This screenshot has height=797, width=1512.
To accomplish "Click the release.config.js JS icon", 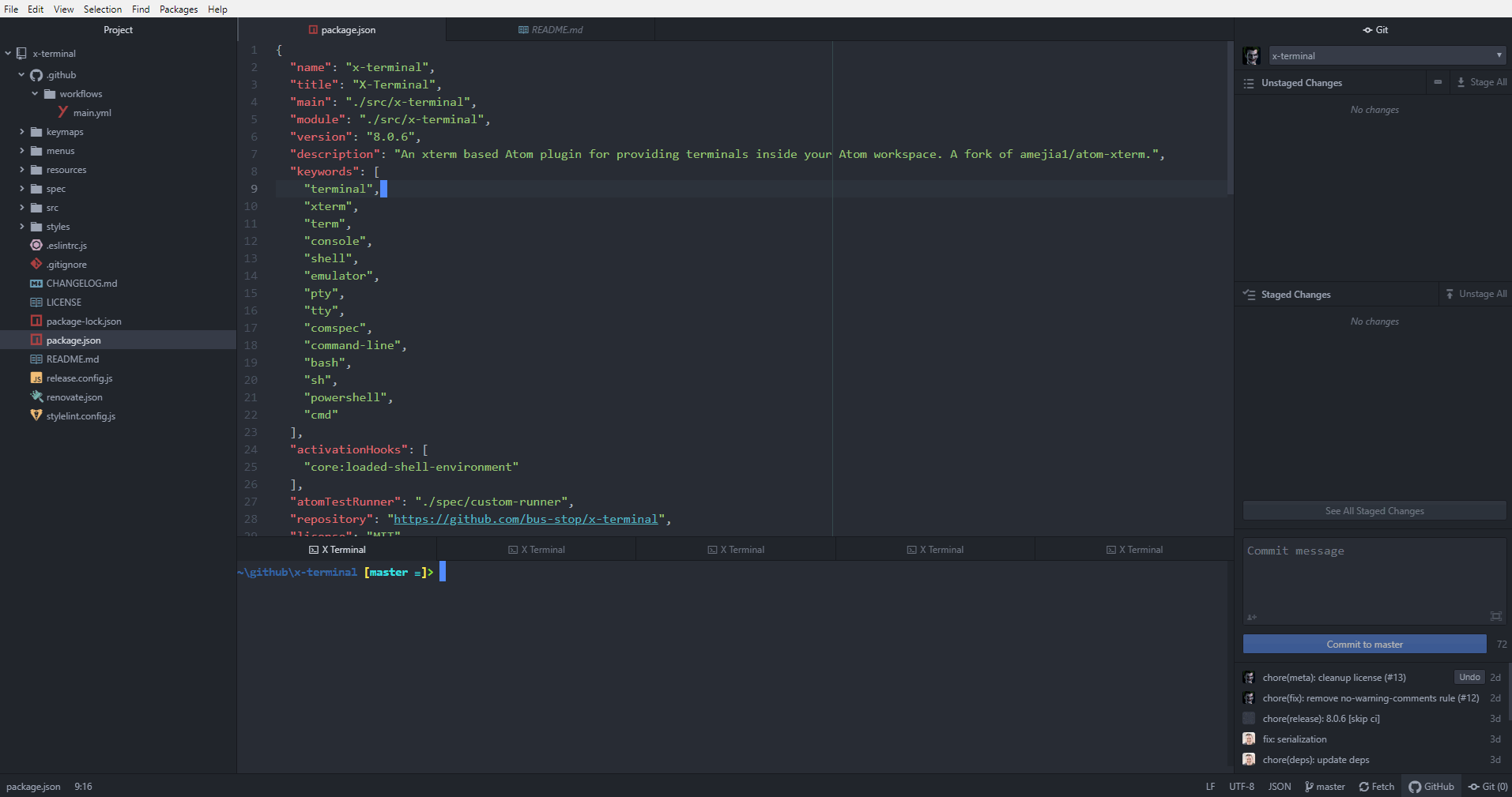I will 36,378.
